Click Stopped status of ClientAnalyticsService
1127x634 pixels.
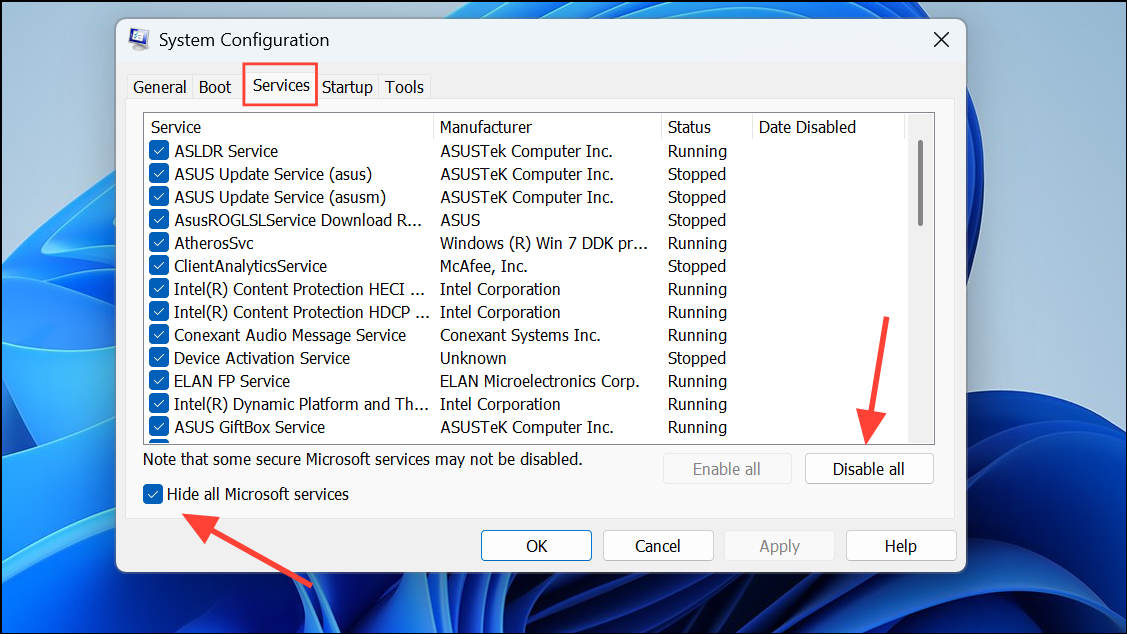coord(696,266)
